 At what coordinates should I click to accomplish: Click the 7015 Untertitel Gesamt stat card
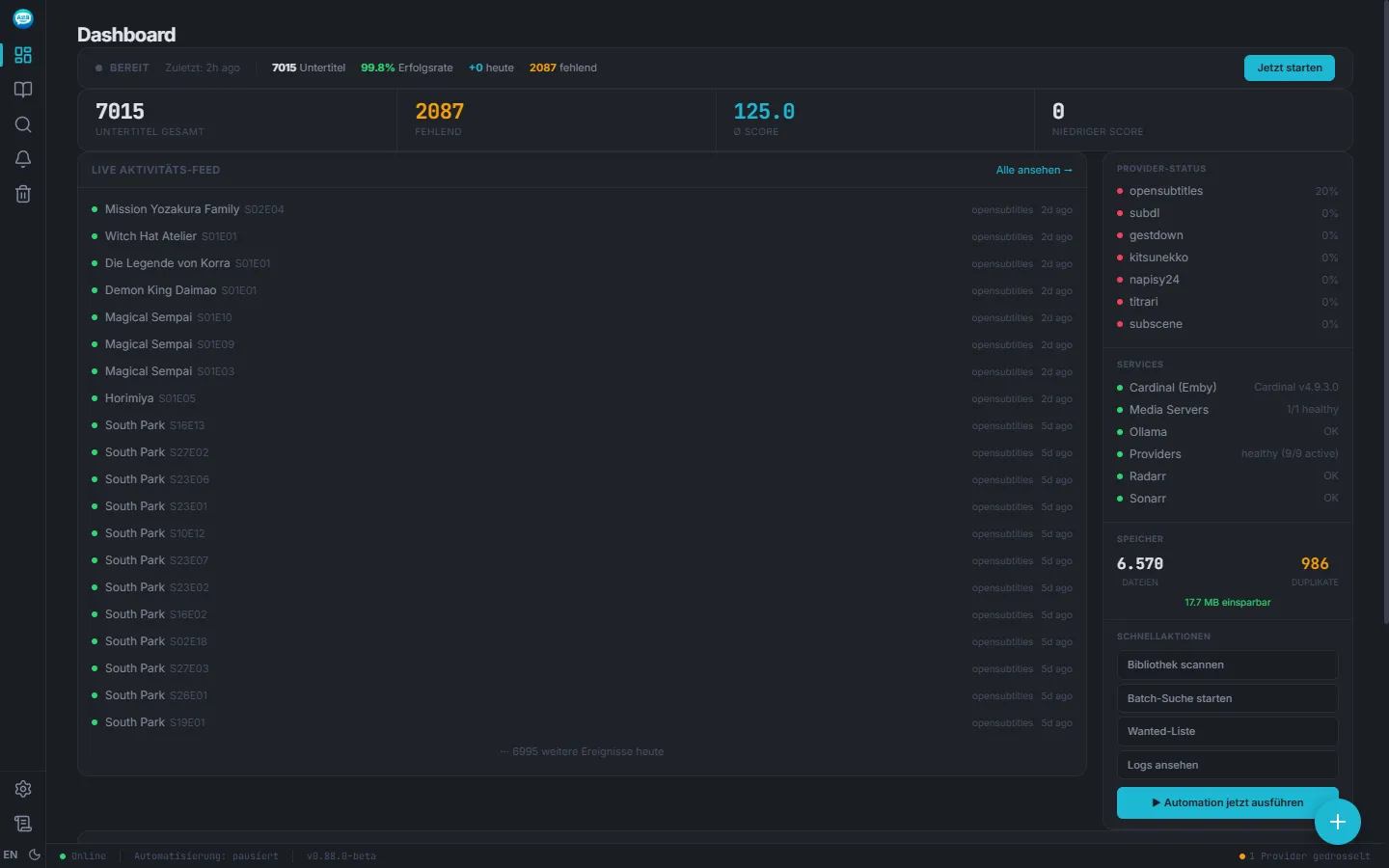(237, 121)
